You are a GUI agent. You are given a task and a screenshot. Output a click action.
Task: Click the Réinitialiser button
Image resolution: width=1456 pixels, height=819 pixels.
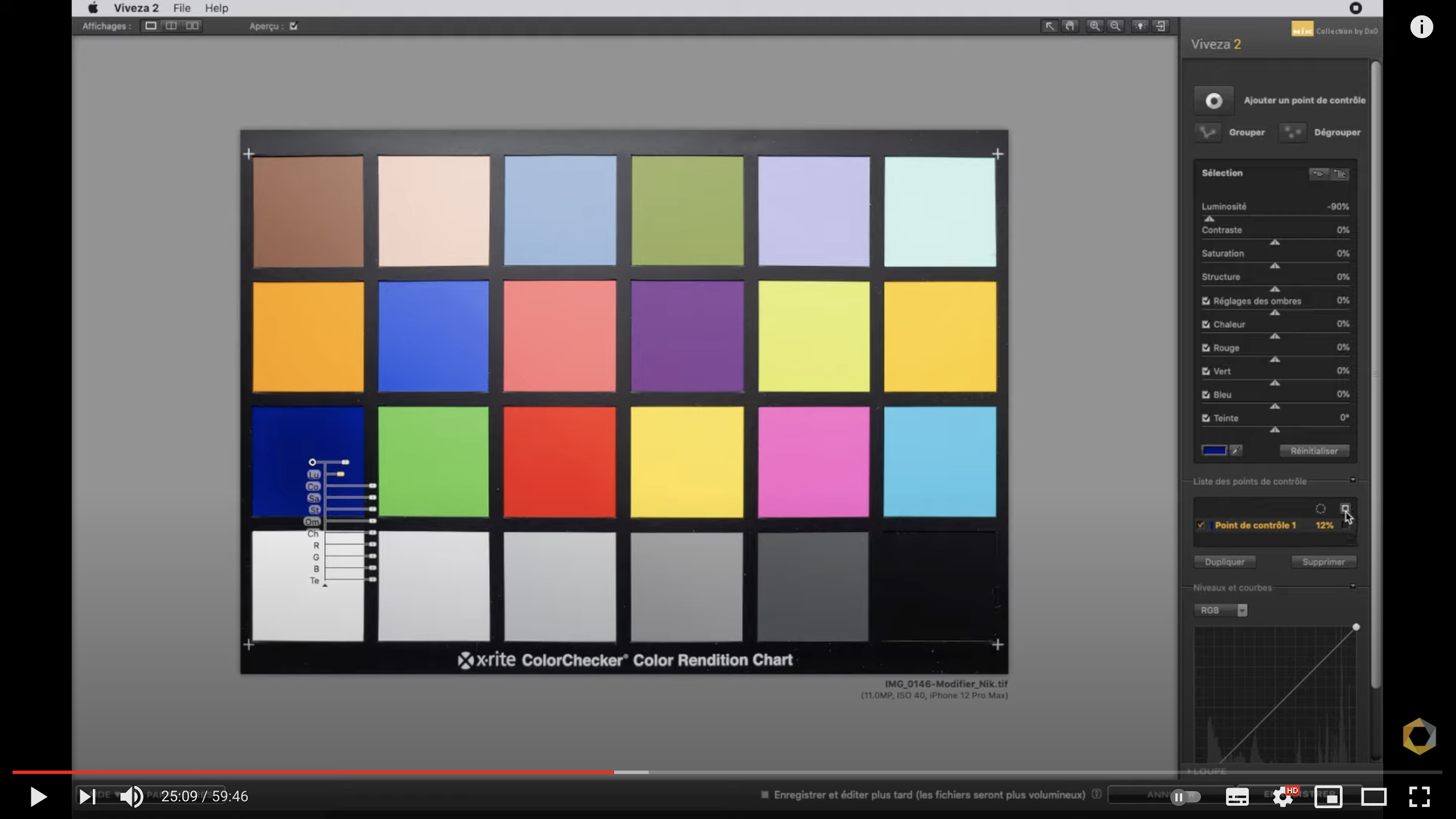coord(1314,451)
